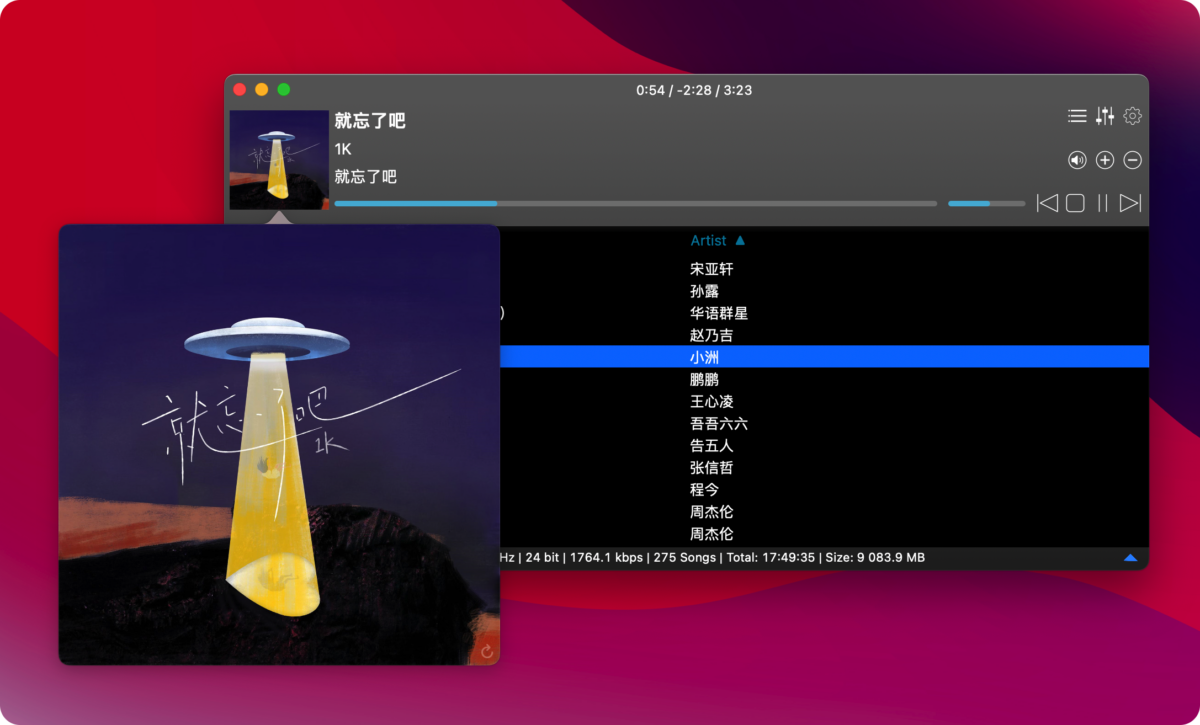Select the 华语群星 row

[x=824, y=313]
